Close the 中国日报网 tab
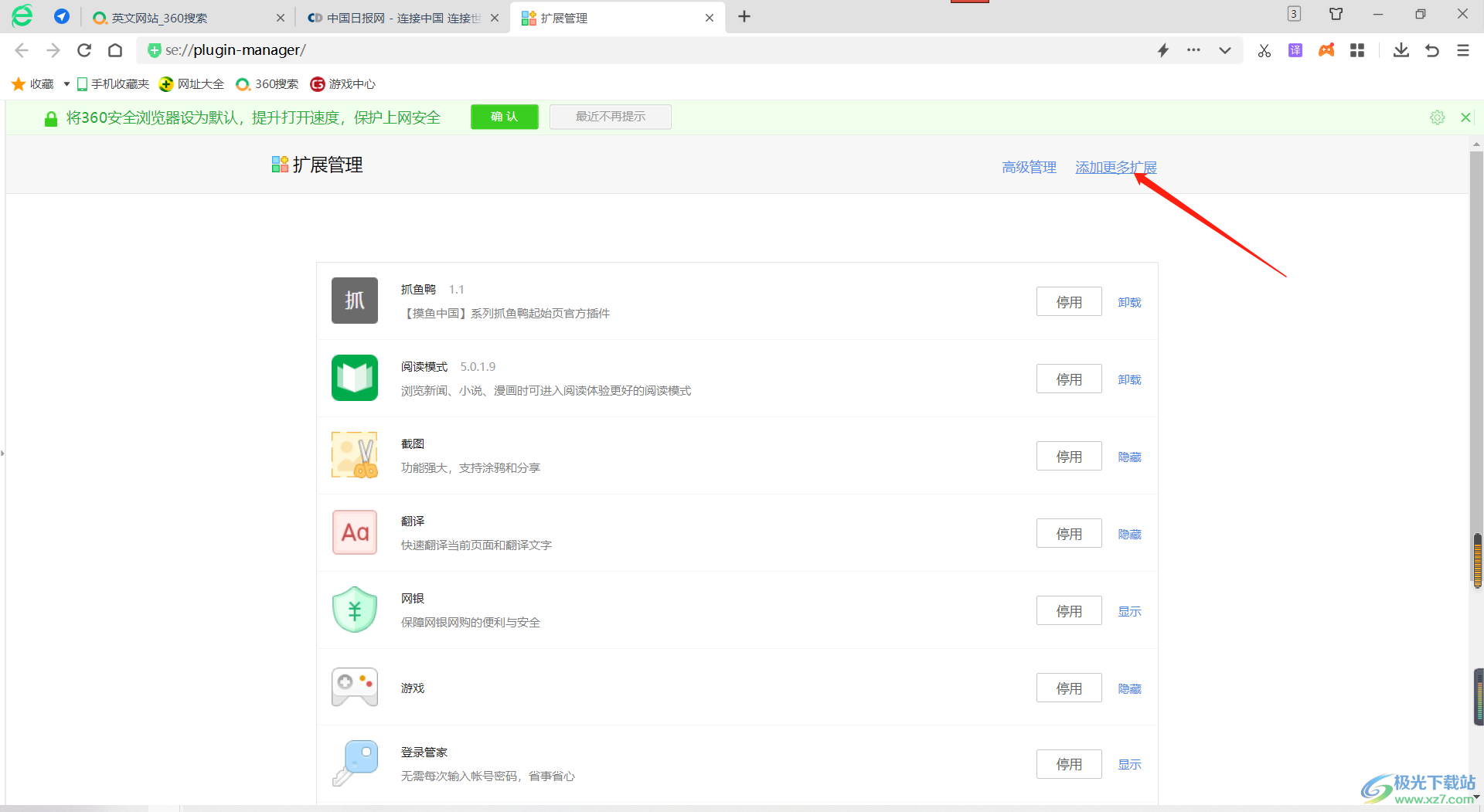Viewport: 1484px width, 812px height. click(495, 18)
